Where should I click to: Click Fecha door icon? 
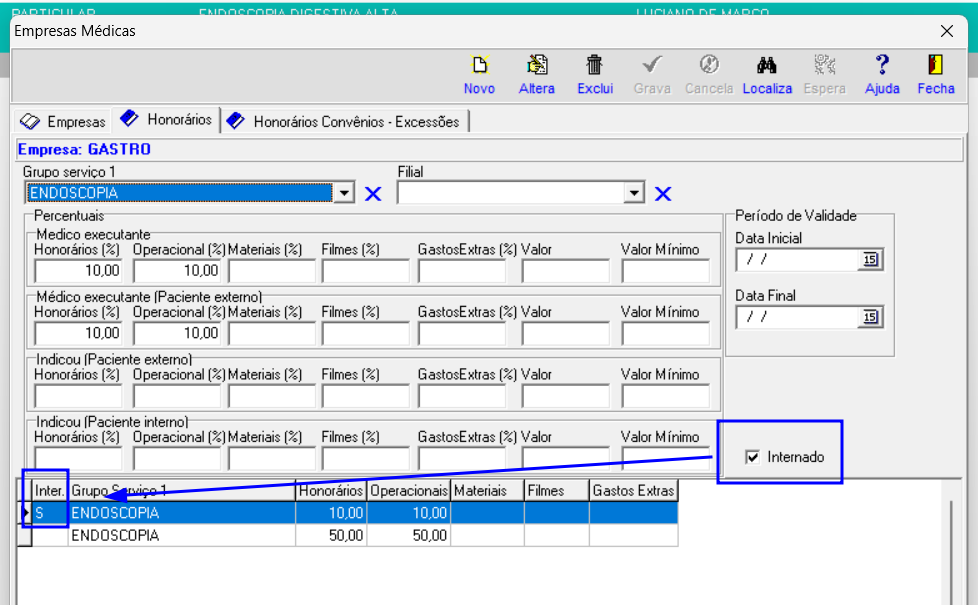click(936, 65)
